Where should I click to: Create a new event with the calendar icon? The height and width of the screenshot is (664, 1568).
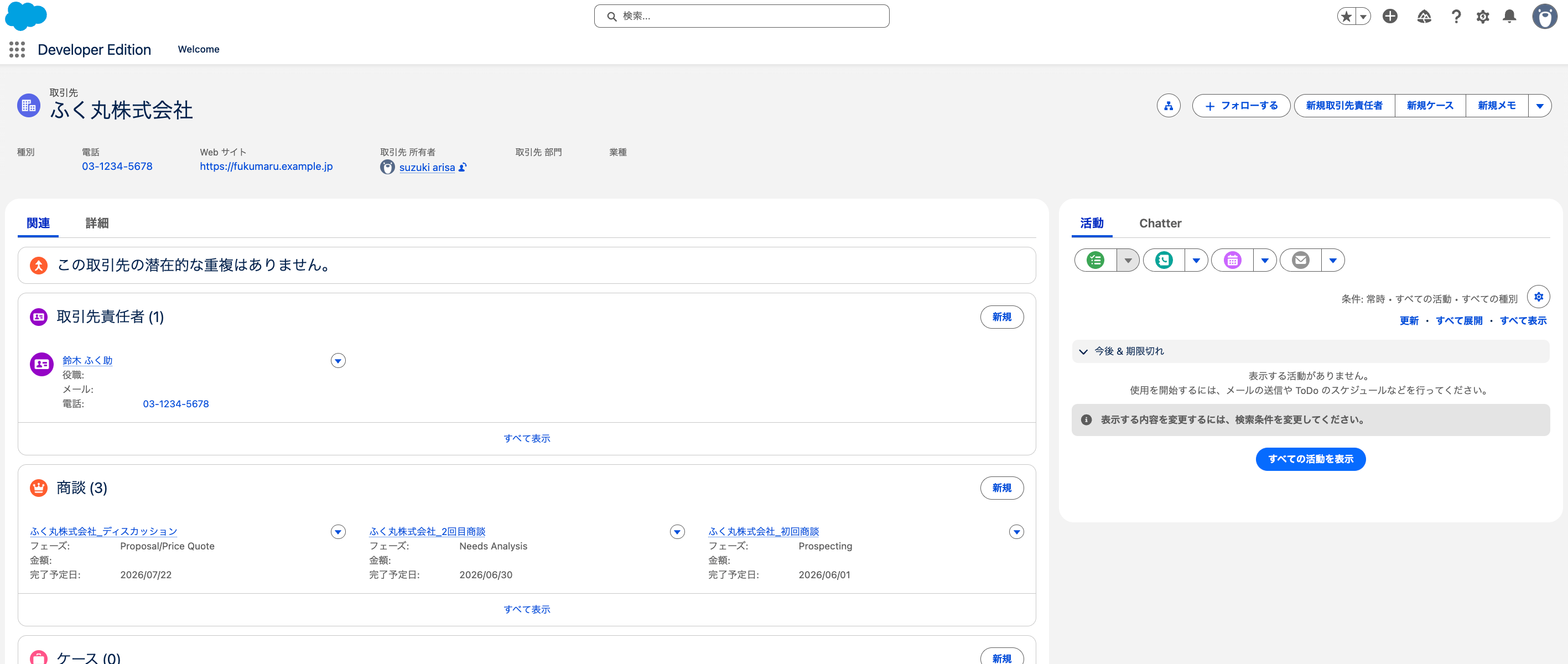1233,261
